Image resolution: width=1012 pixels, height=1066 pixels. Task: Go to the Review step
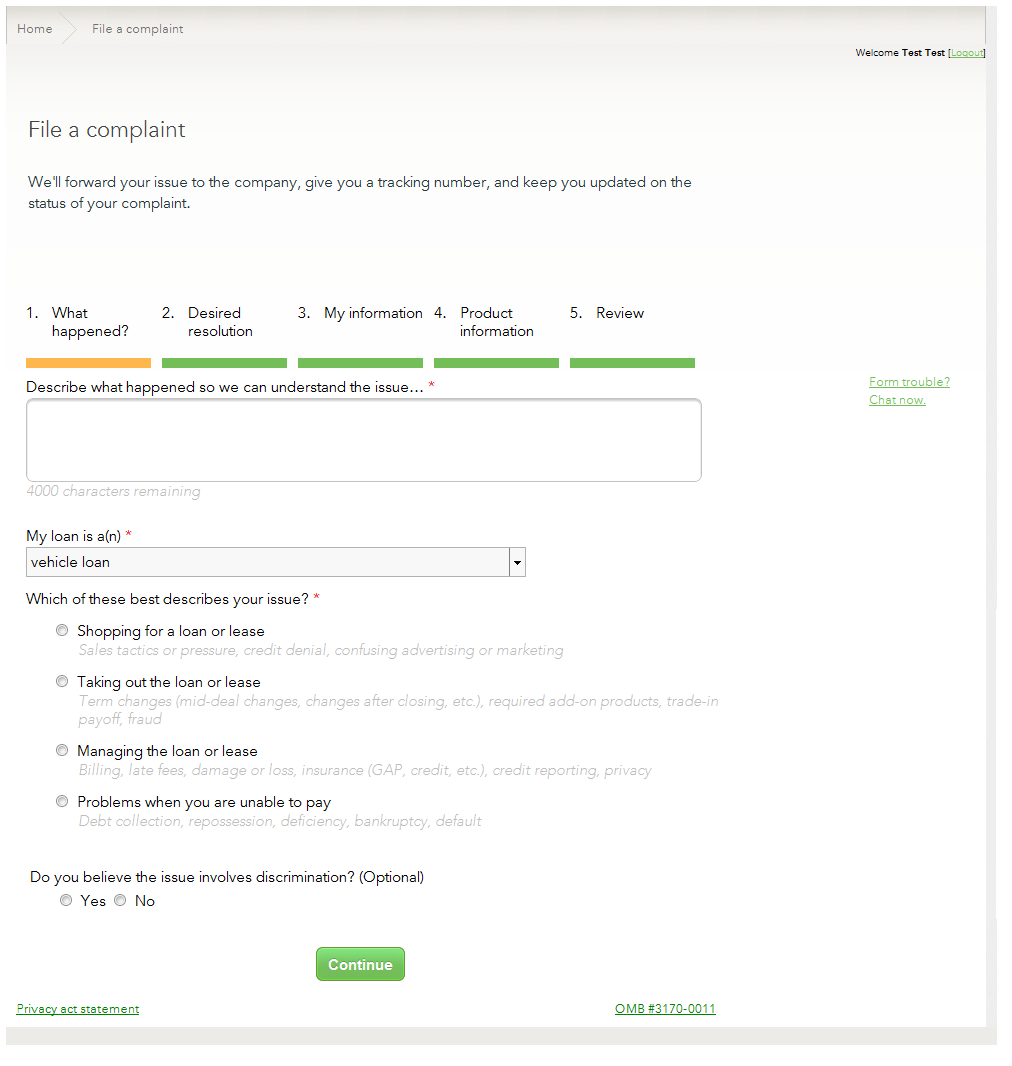(620, 313)
